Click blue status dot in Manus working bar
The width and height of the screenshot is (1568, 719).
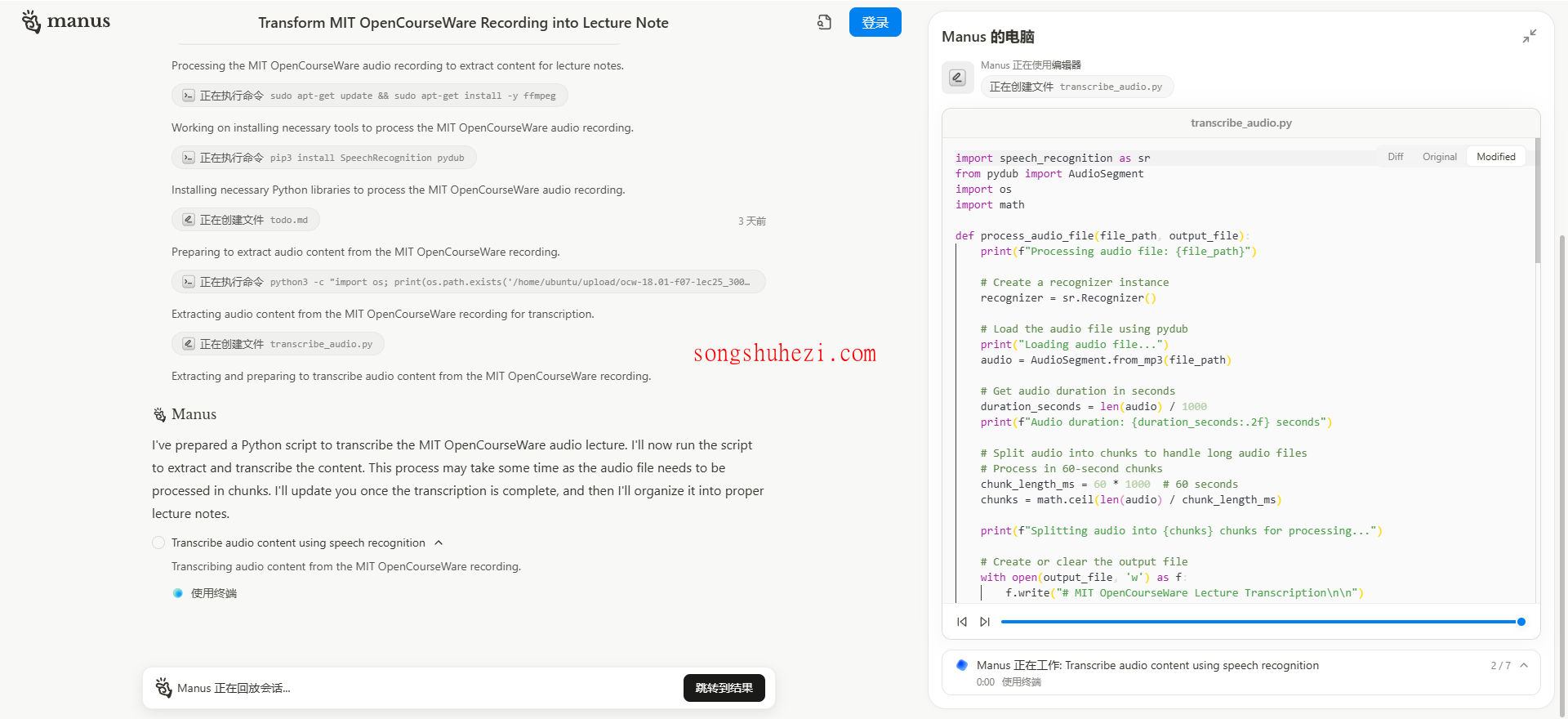point(961,665)
